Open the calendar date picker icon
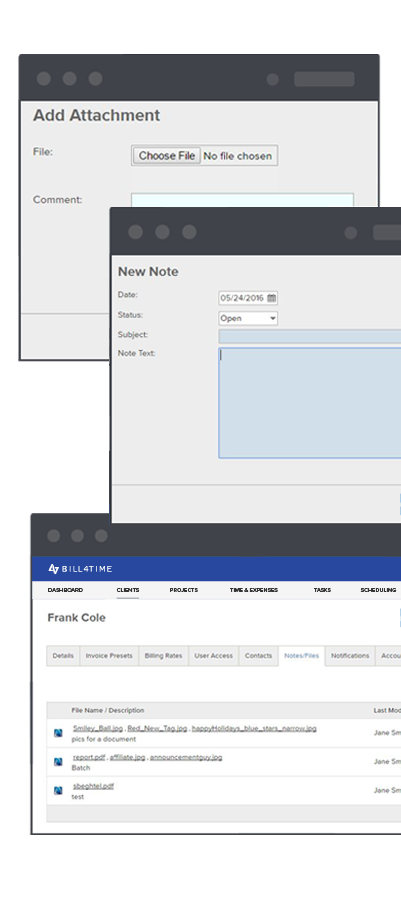Viewport: 401px width, 900px height. click(271, 298)
